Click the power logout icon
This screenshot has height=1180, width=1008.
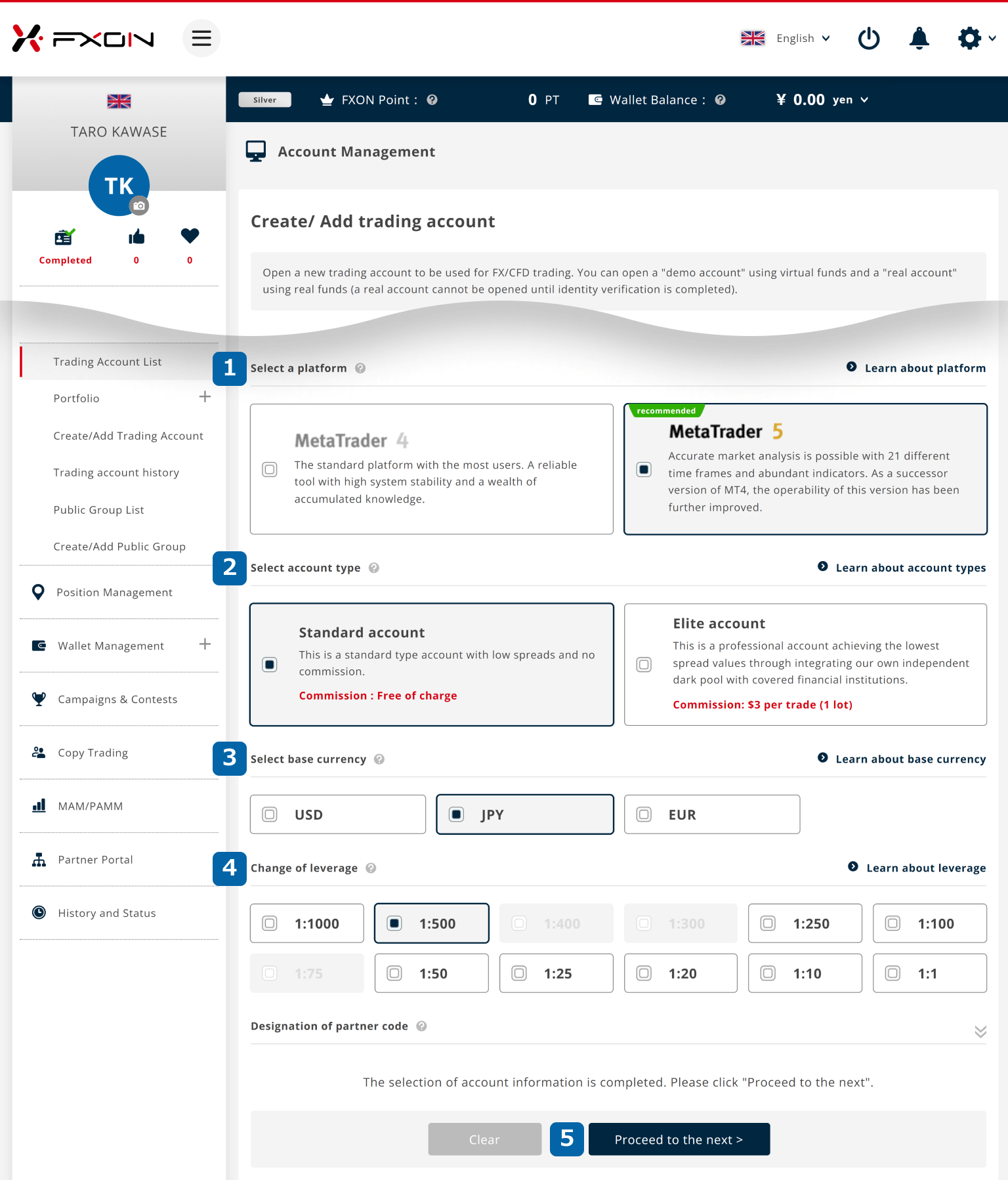(x=869, y=38)
